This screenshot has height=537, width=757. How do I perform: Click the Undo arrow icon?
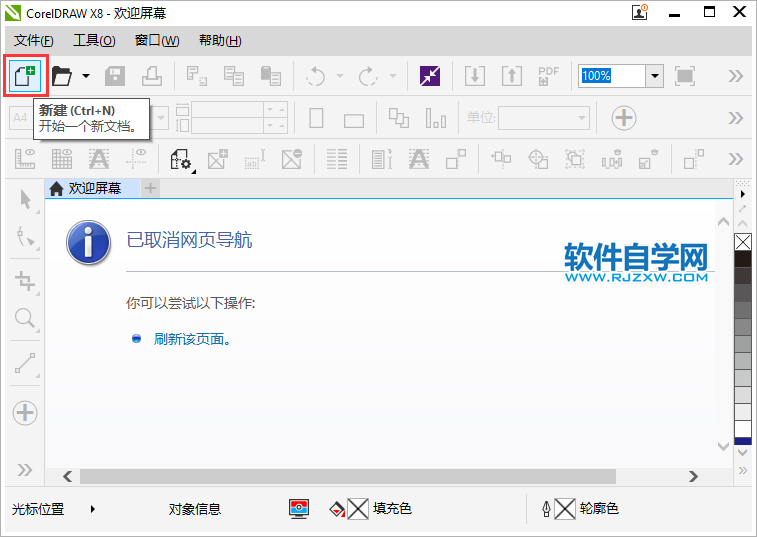(315, 76)
